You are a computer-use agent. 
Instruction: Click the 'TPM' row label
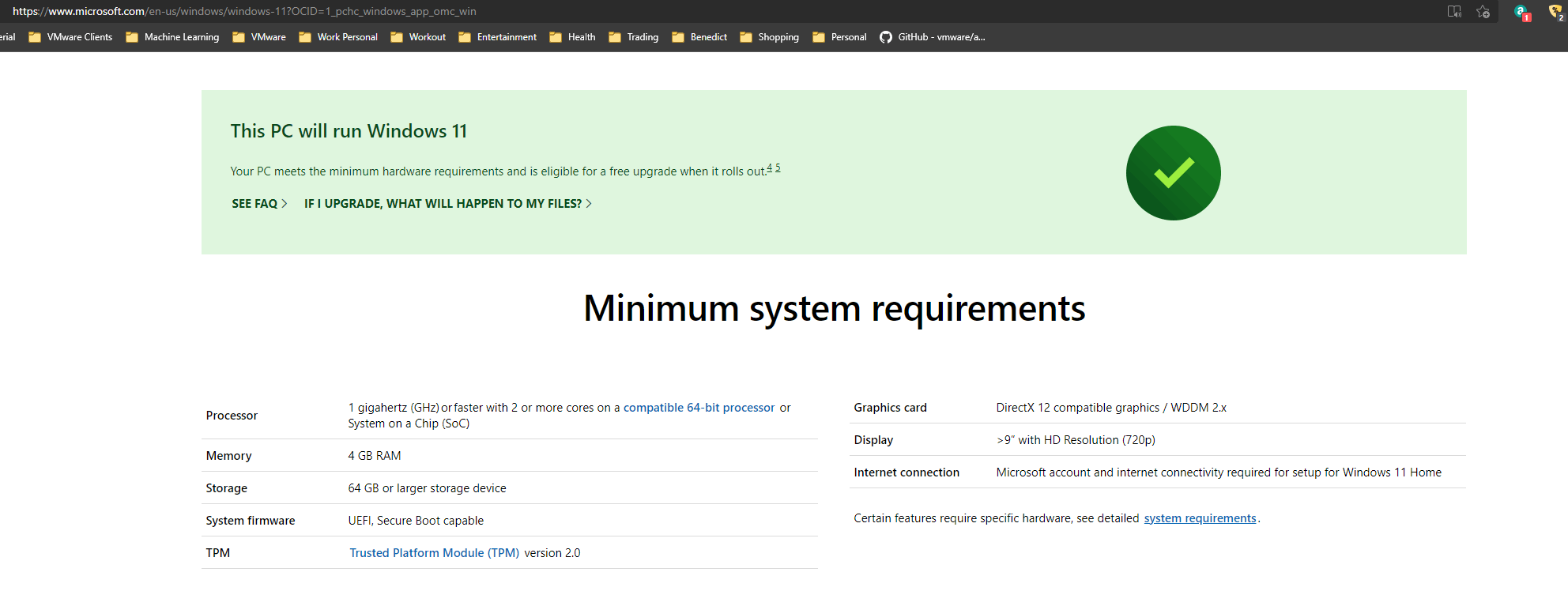point(218,553)
